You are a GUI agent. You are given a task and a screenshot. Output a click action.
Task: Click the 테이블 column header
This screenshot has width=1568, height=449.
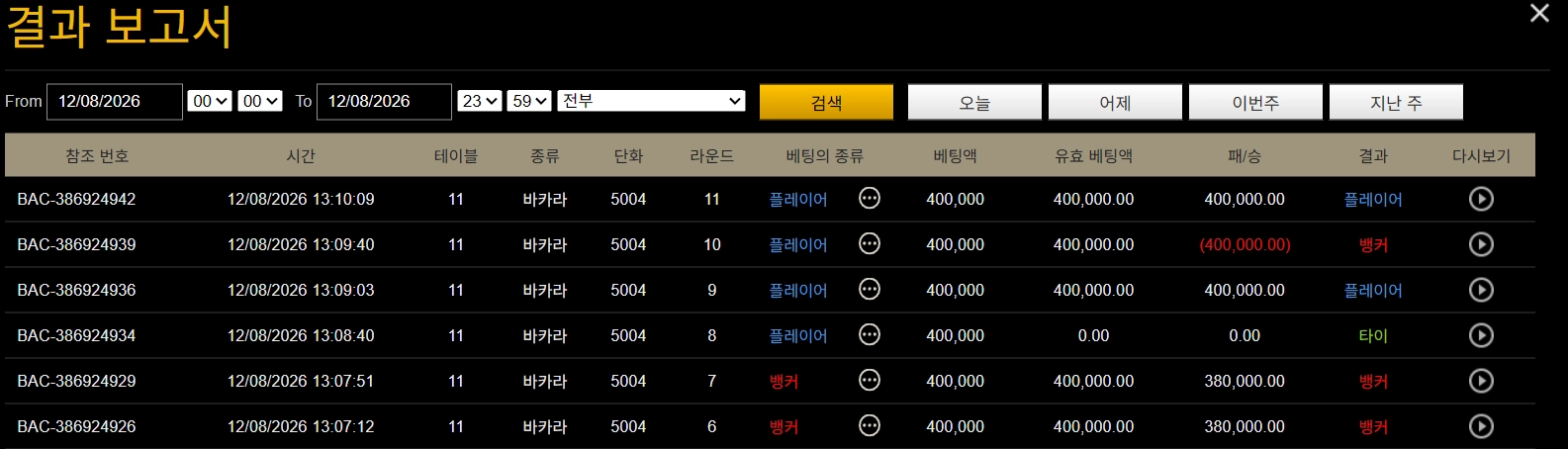coord(456,156)
